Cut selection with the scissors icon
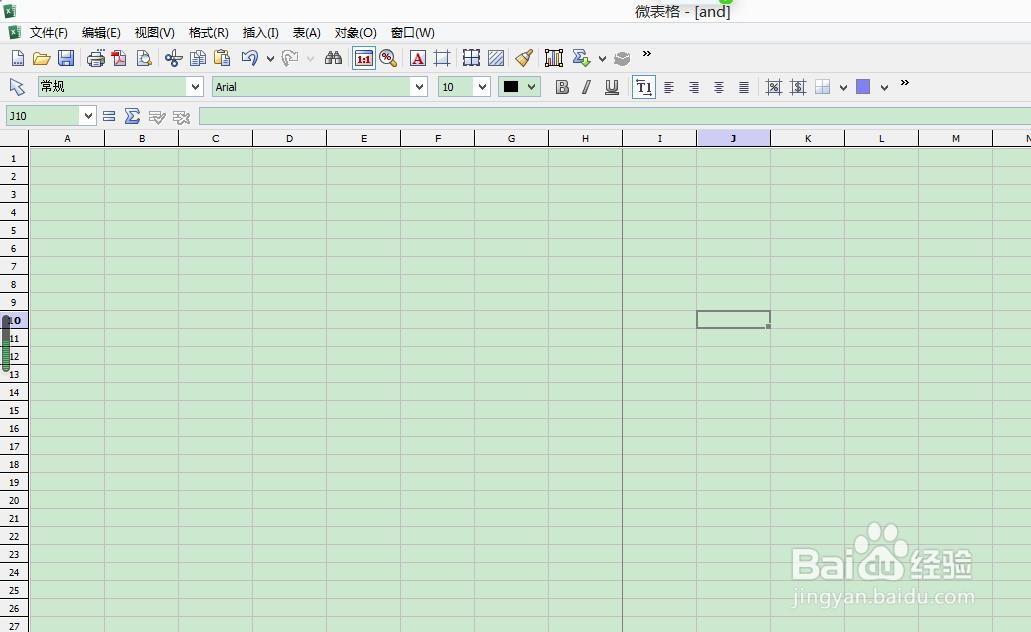Viewport: 1031px width, 632px height. pyautogui.click(x=174, y=59)
